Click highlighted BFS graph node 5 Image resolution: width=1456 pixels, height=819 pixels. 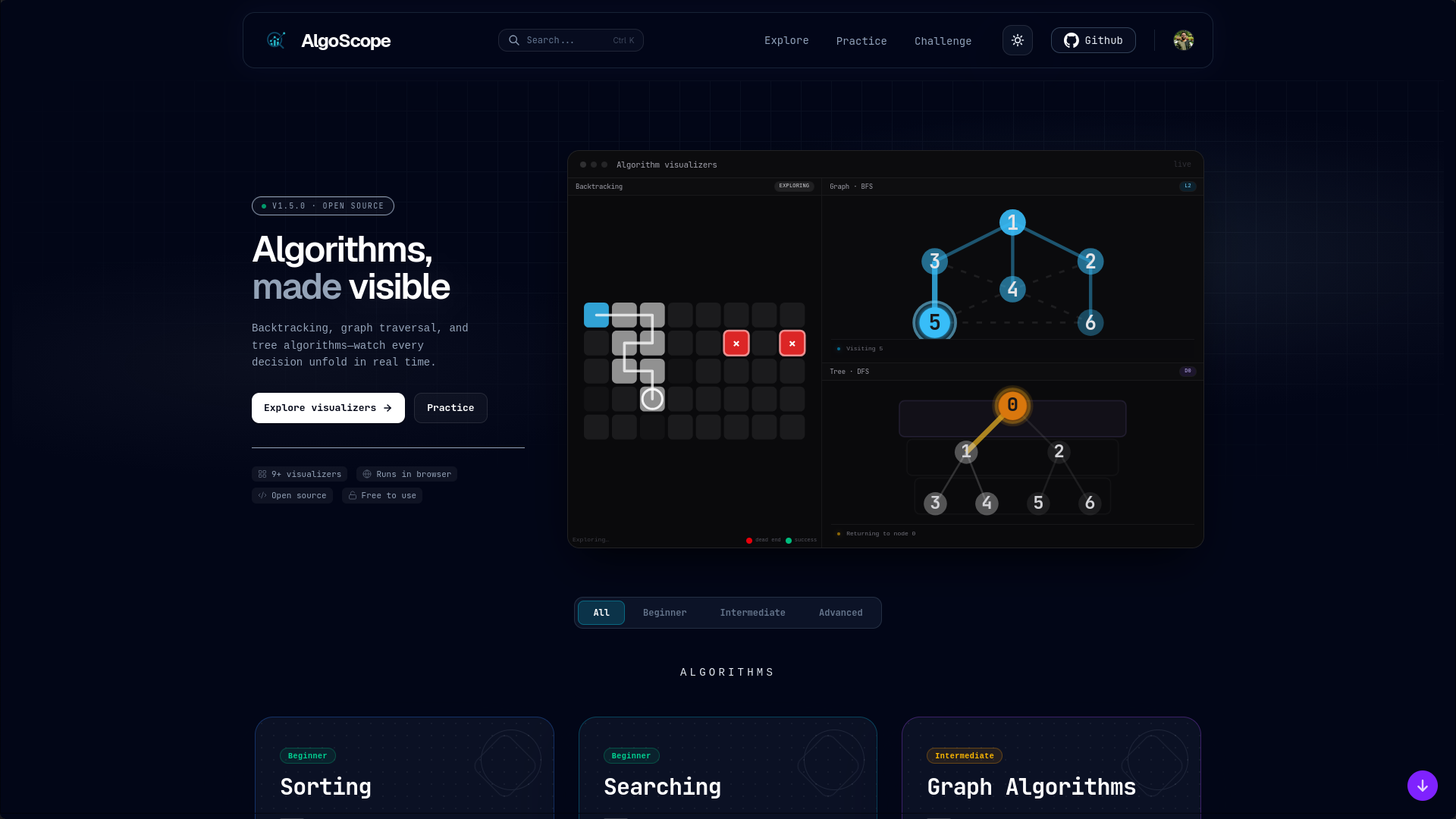pos(934,322)
